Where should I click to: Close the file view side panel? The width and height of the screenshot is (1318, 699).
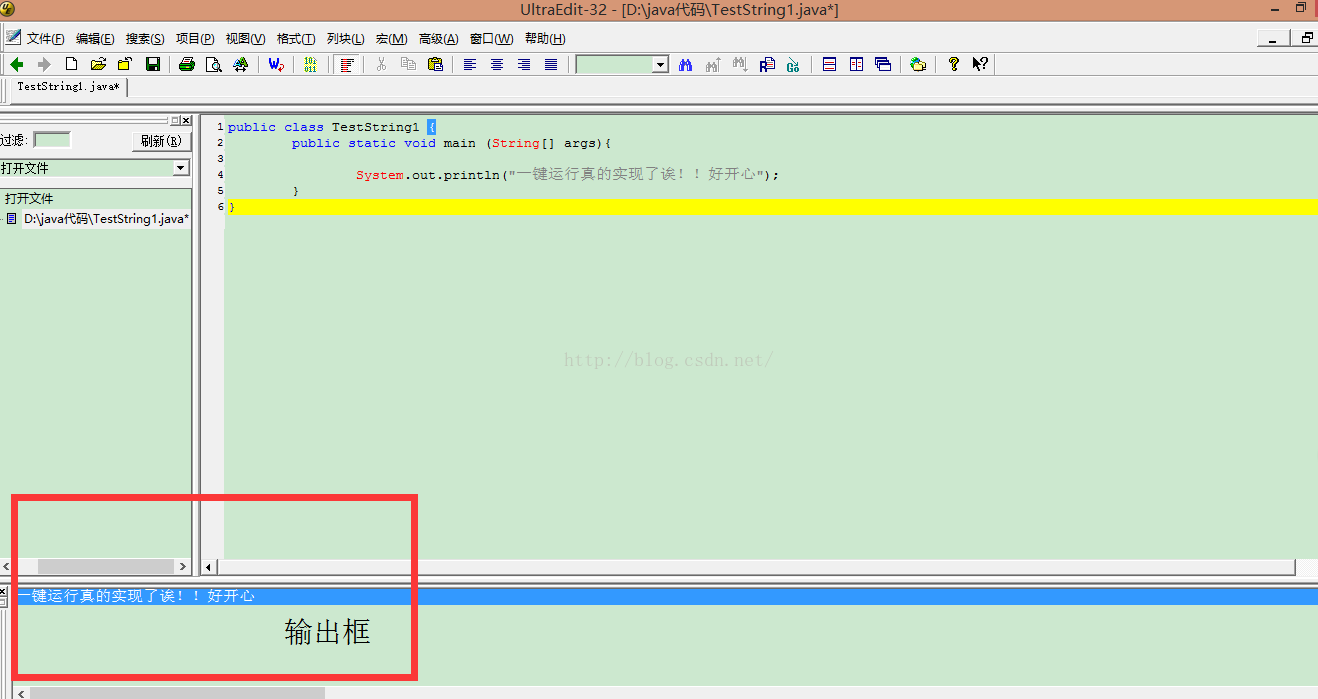pyautogui.click(x=186, y=120)
